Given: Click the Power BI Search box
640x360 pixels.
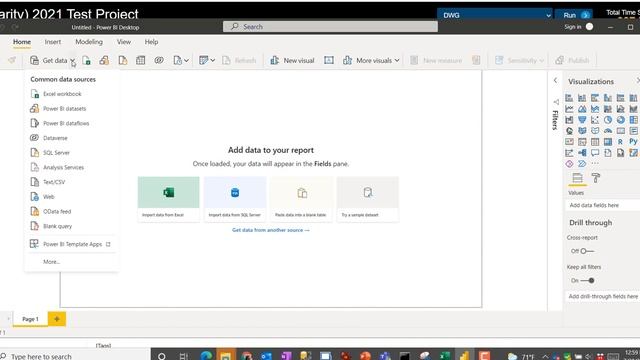Looking at the screenshot, I should coord(330,27).
